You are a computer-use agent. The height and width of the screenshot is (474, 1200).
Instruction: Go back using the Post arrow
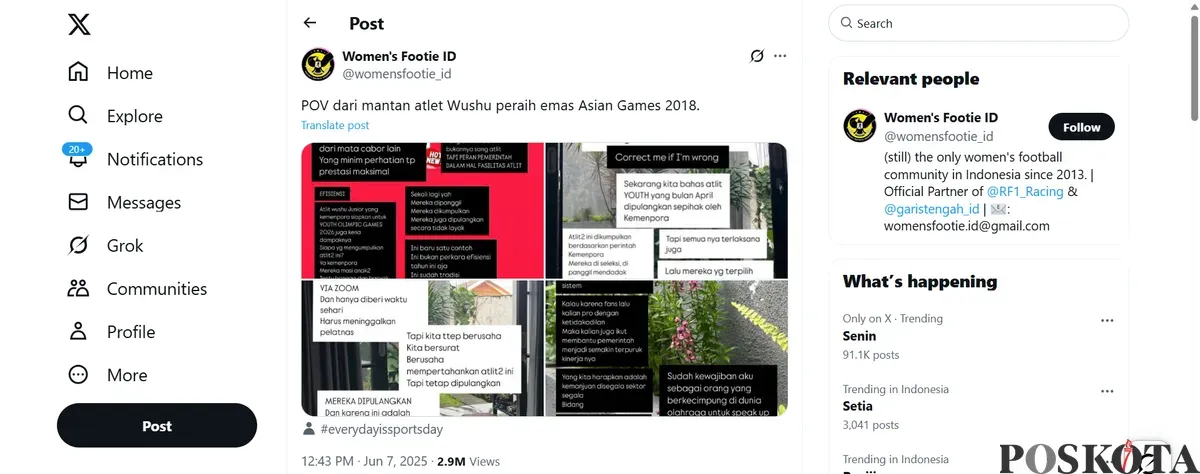click(310, 23)
